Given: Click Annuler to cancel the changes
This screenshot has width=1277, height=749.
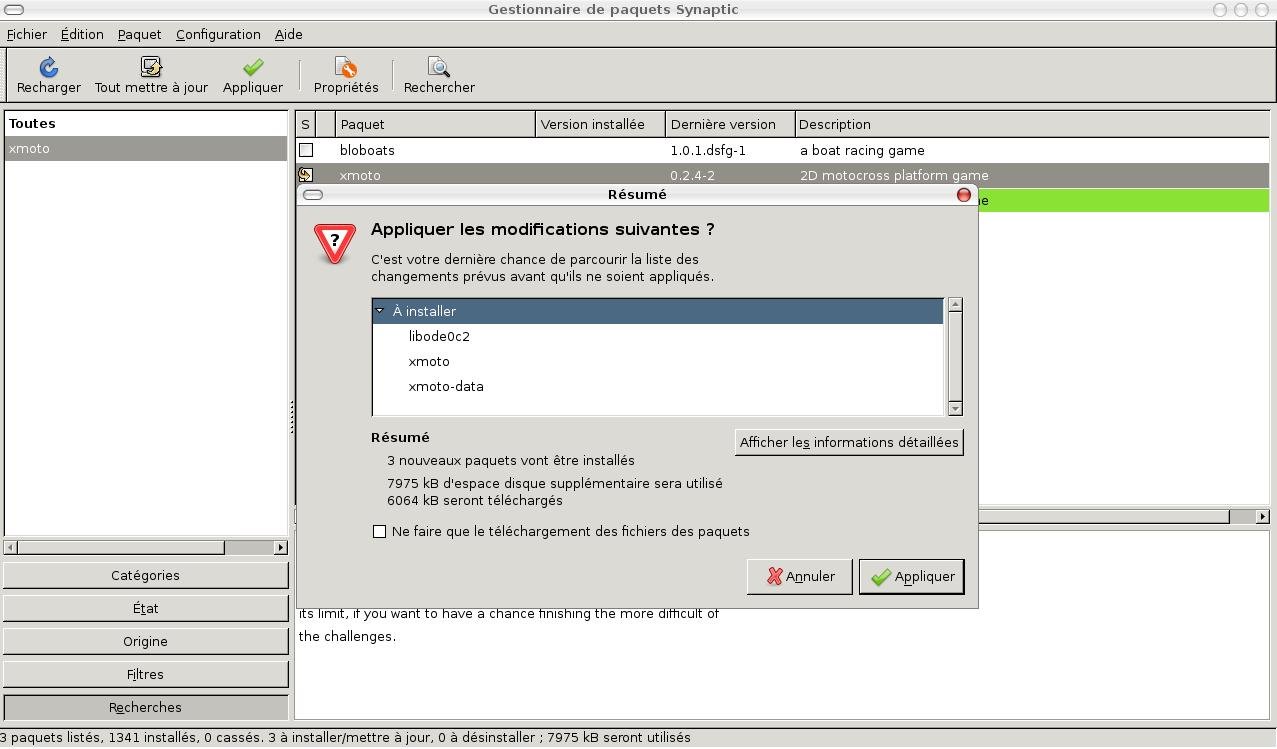Looking at the screenshot, I should click(x=800, y=576).
